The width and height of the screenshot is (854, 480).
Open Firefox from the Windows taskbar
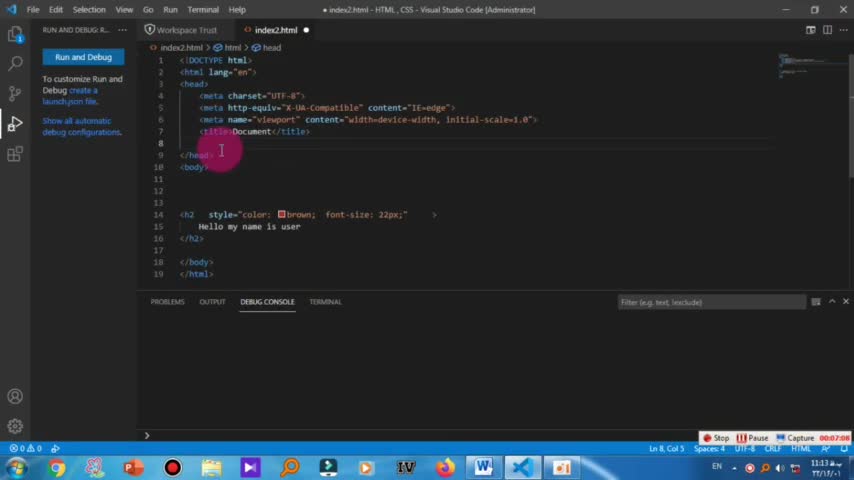click(445, 467)
